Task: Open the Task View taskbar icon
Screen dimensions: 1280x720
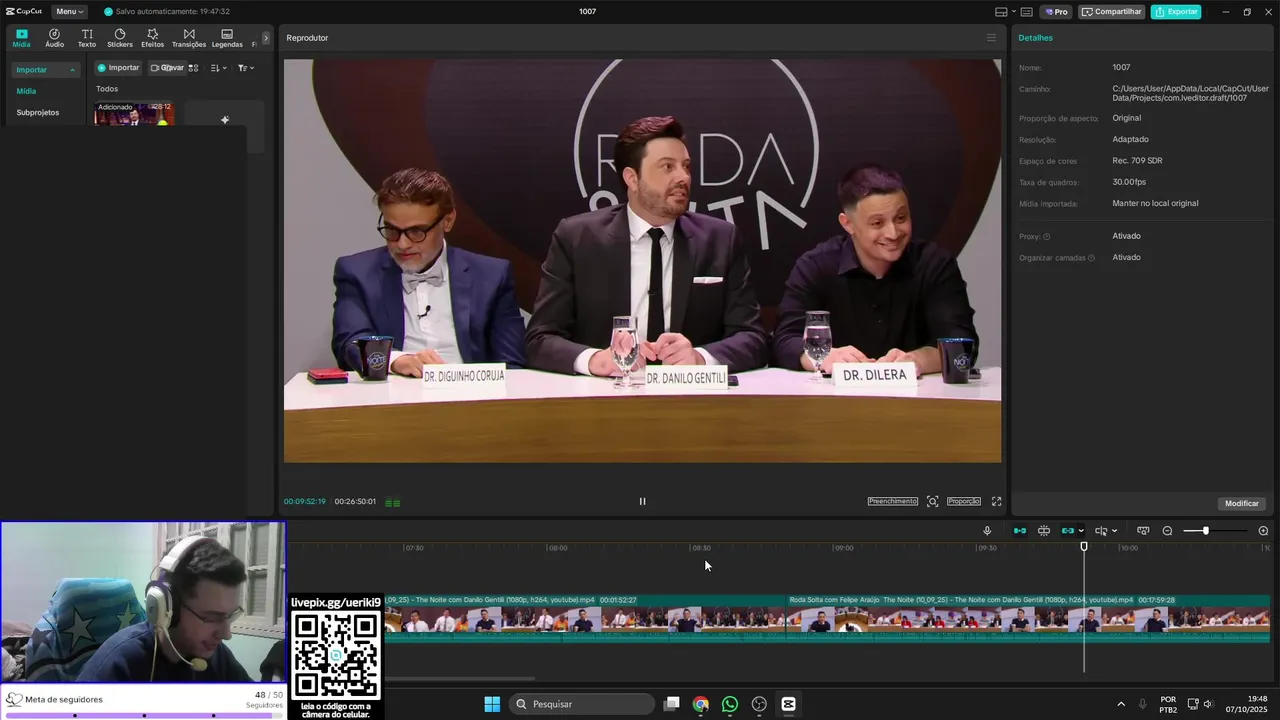Action: pyautogui.click(x=672, y=704)
